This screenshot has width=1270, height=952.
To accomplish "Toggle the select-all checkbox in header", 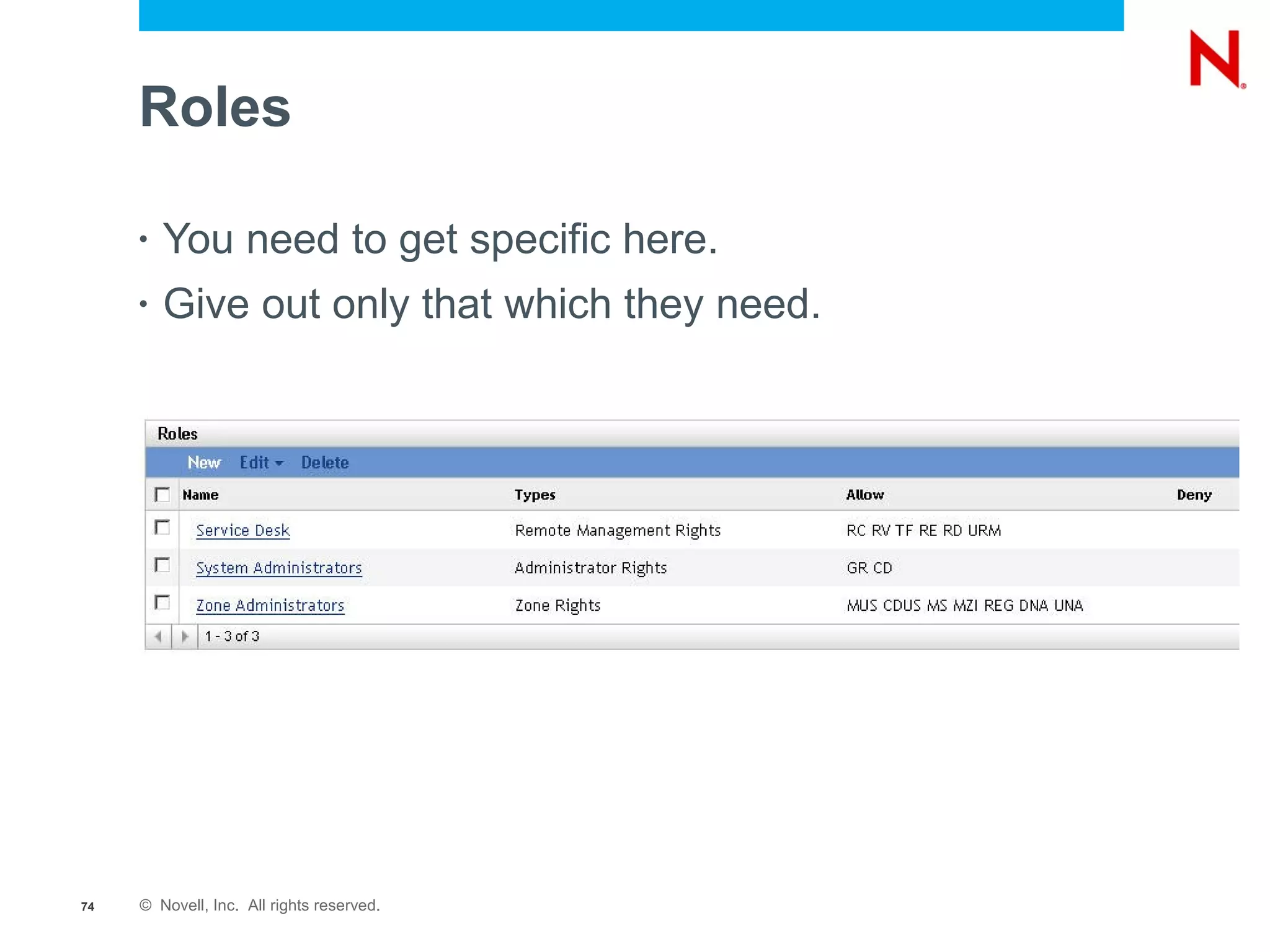I will click(162, 495).
